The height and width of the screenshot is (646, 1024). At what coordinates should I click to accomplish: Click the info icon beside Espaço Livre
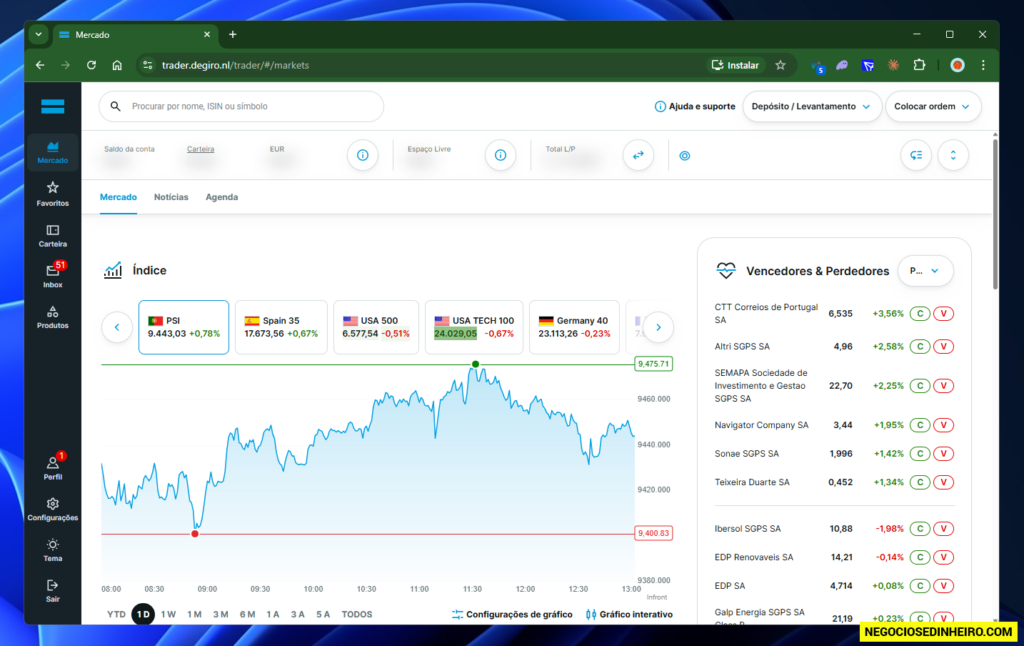500,155
